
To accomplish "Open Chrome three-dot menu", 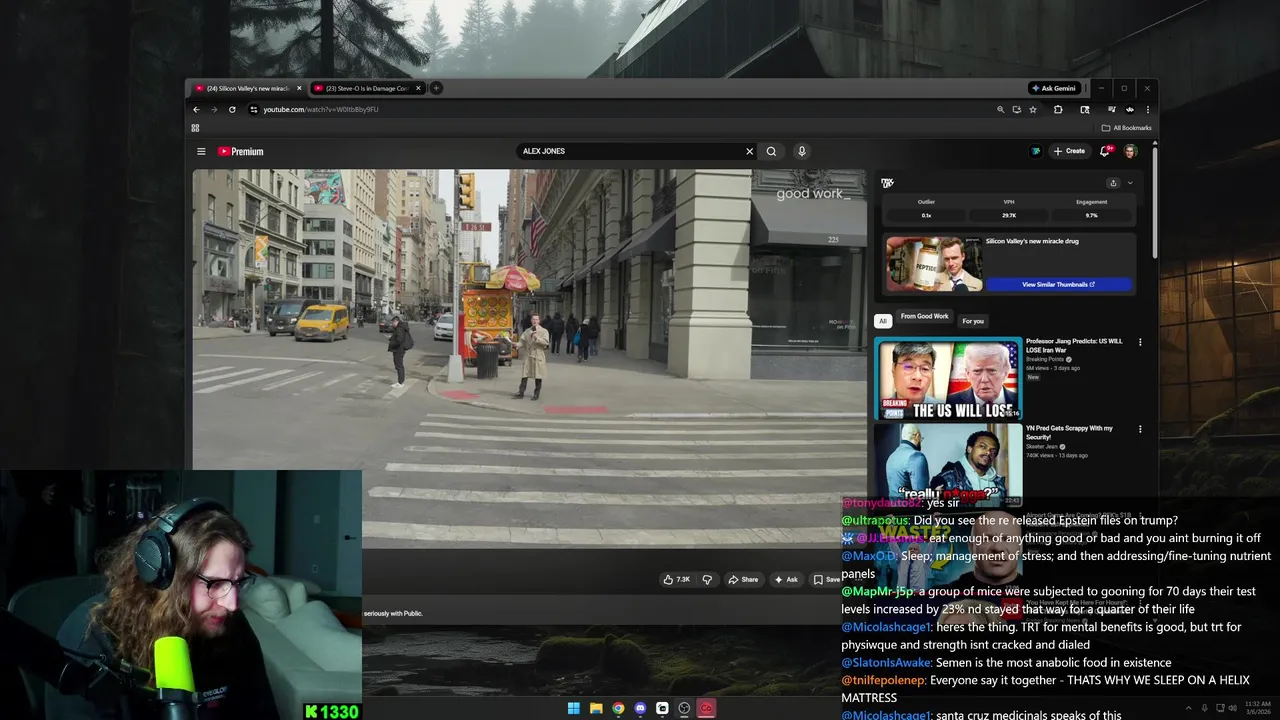I will pos(1148,109).
